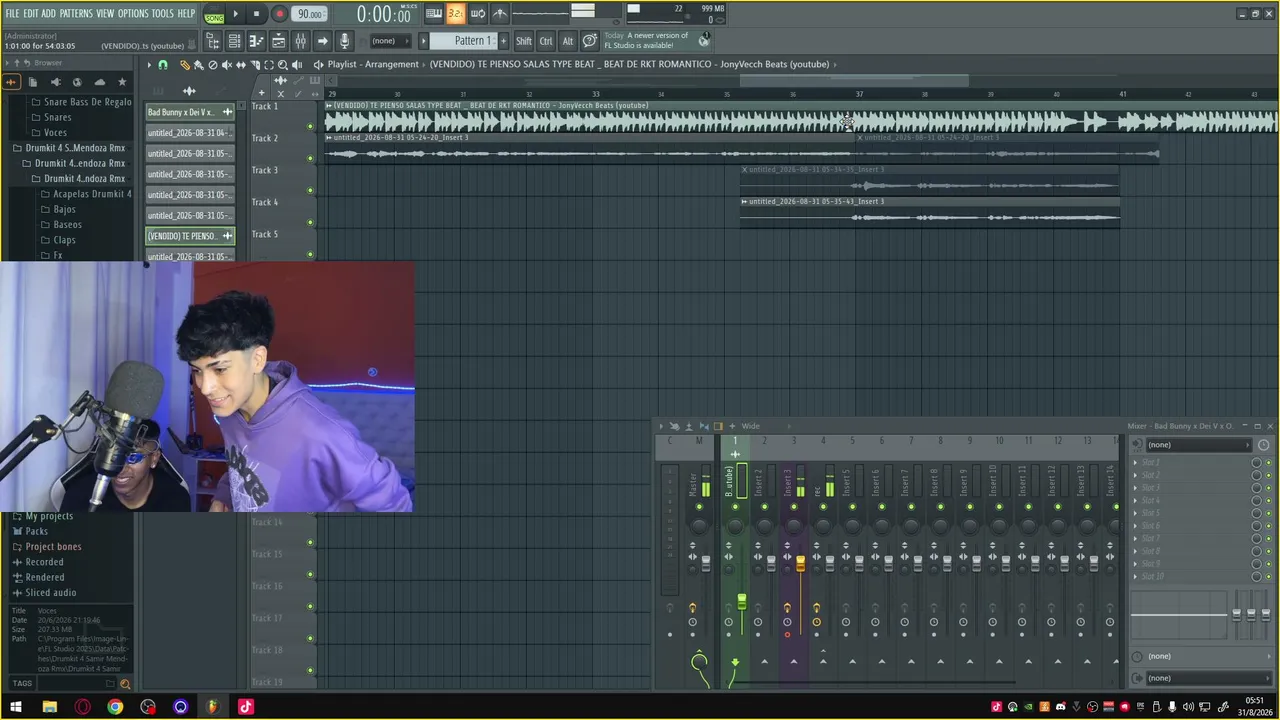This screenshot has height=720, width=1280.
Task: Mute Track 4 in the playlist
Action: tap(310, 222)
